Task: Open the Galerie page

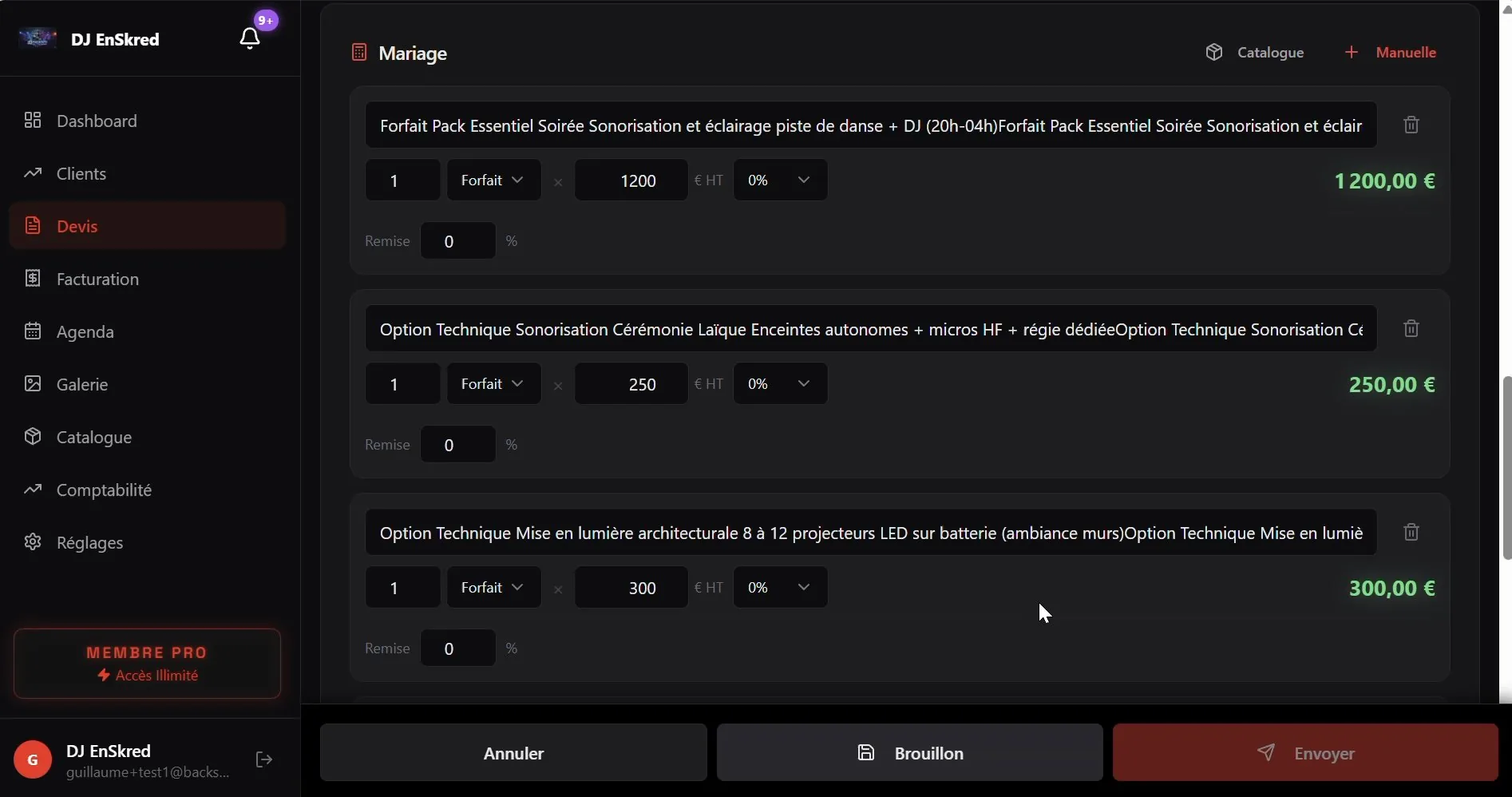Action: (x=148, y=384)
